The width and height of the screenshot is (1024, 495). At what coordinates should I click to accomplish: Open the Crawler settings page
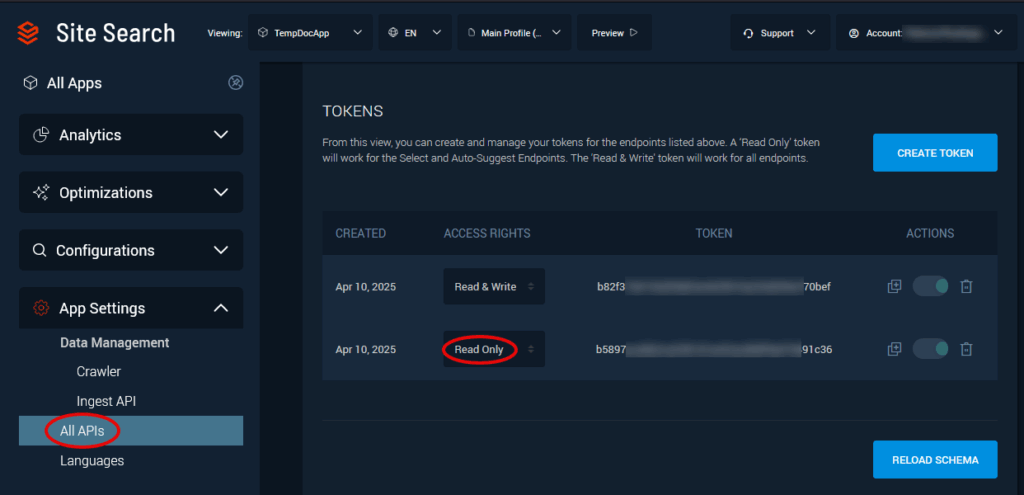(98, 371)
